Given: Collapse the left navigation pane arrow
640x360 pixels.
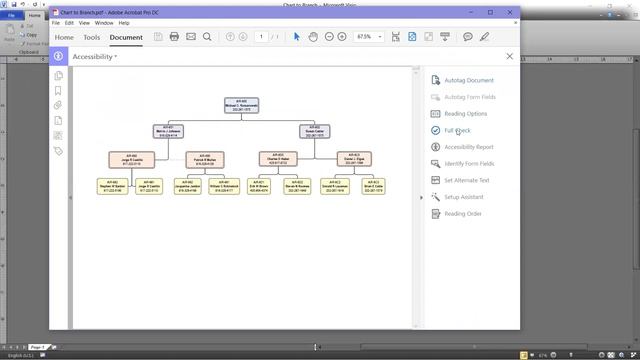Looking at the screenshot, I should pyautogui.click(x=70, y=198).
